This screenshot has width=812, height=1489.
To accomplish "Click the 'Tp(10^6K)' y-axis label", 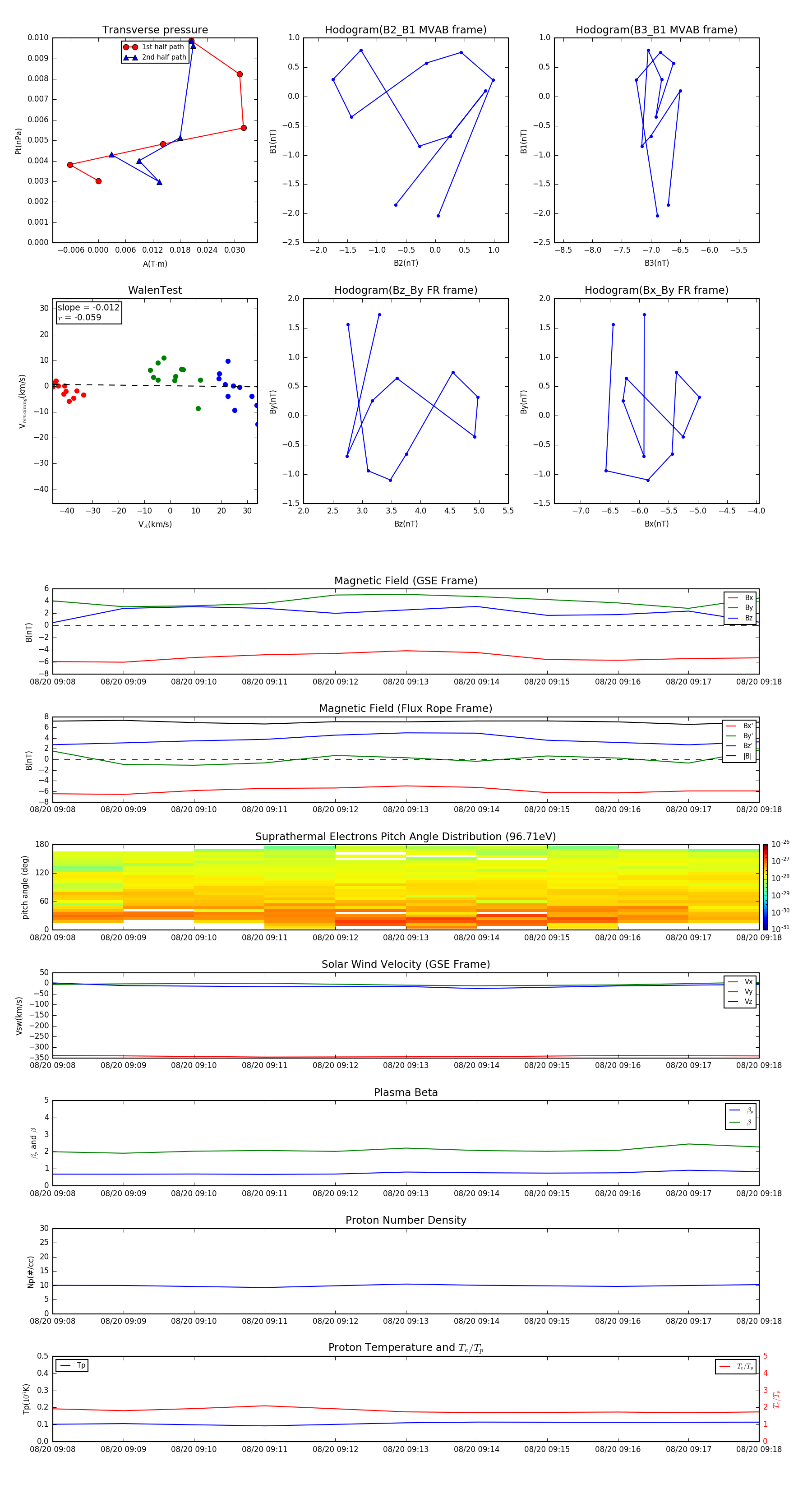I will click(26, 1399).
